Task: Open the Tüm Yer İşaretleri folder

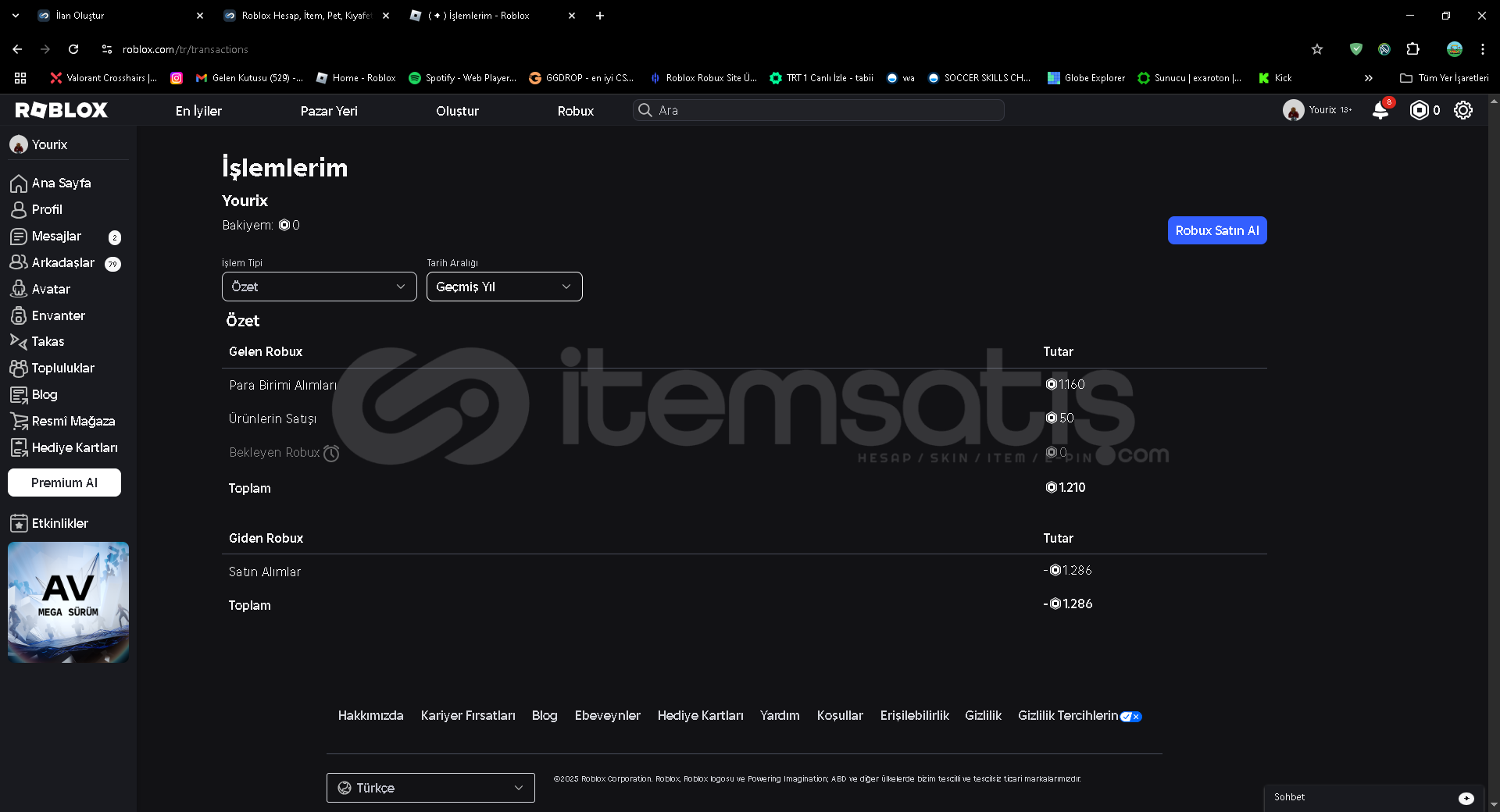Action: click(x=1445, y=78)
